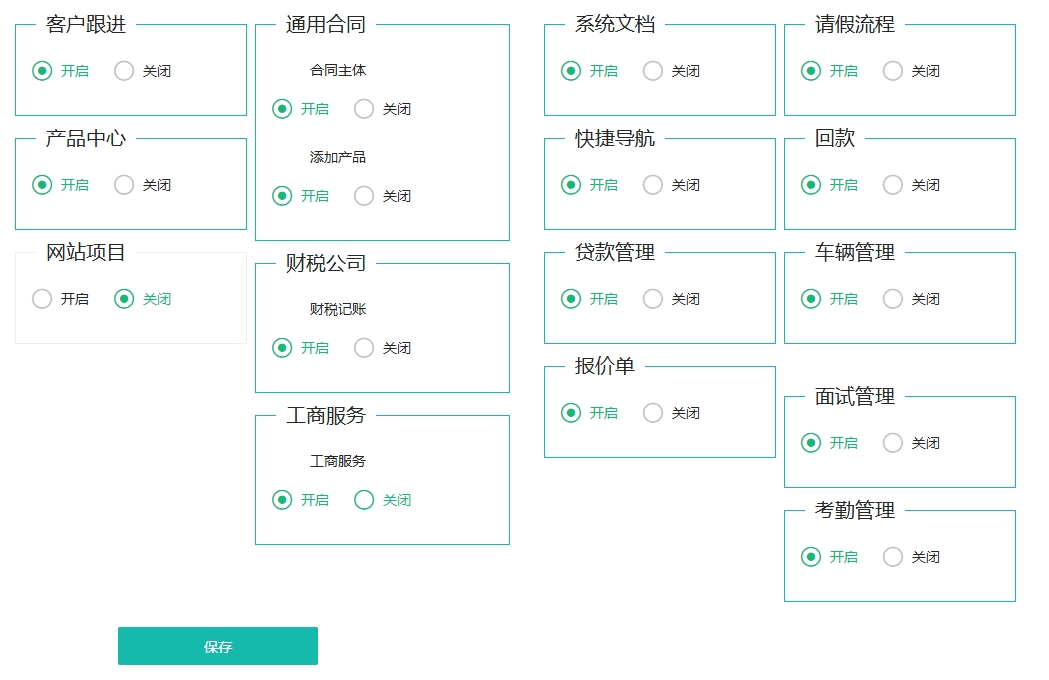
Task: Click the 保存 button
Action: 218,646
